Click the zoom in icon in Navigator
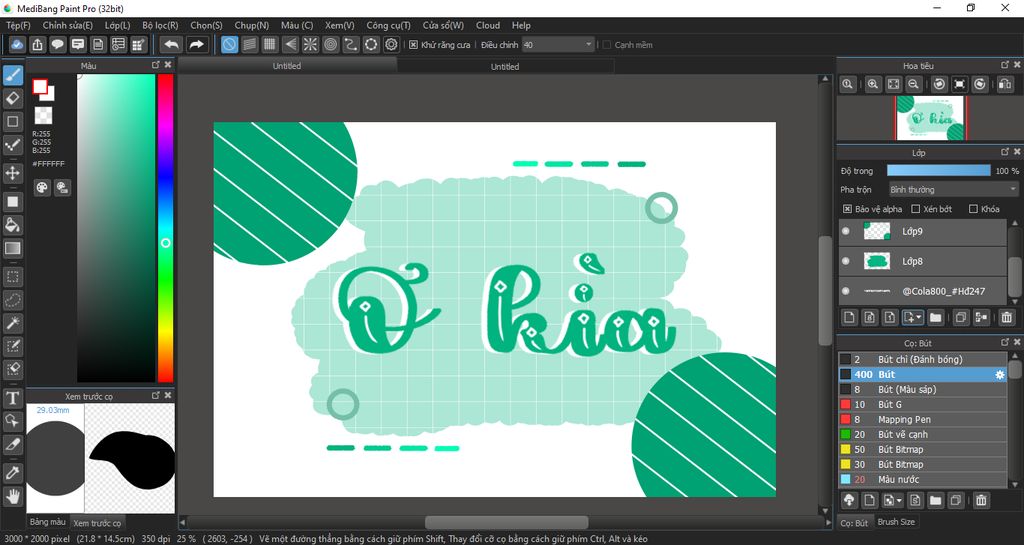Viewport: 1024px width, 545px height. [873, 85]
